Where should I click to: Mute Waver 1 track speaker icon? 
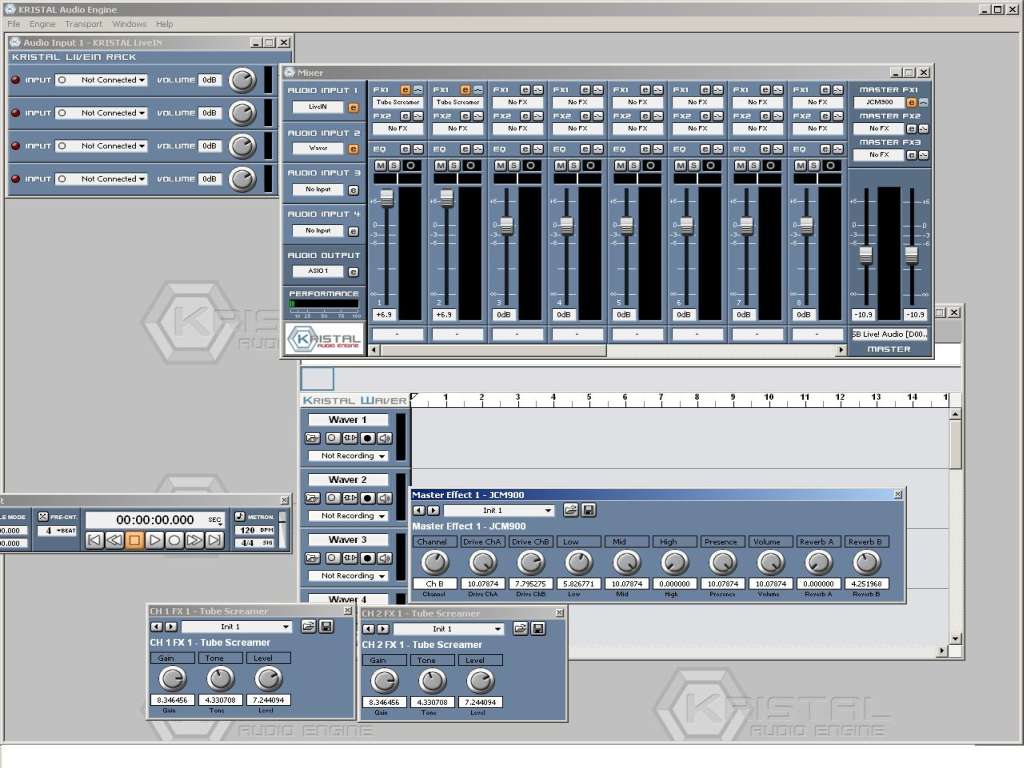385,438
